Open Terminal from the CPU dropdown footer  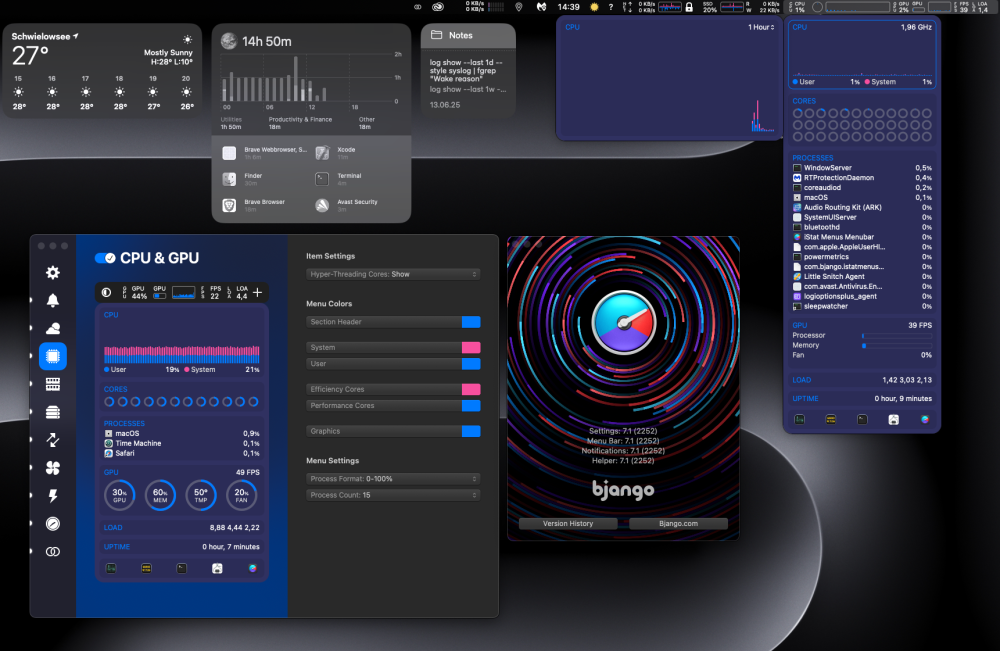(862, 419)
